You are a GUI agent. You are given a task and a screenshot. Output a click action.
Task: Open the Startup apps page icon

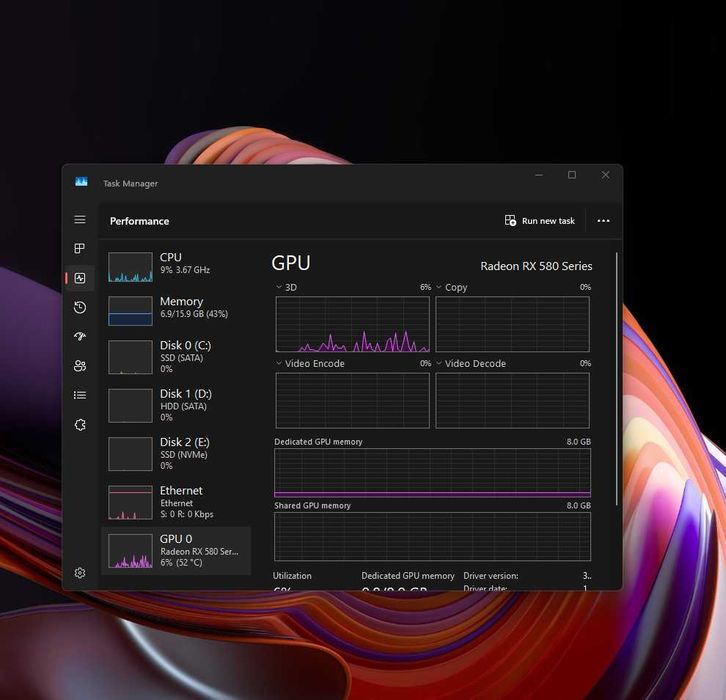(80, 337)
